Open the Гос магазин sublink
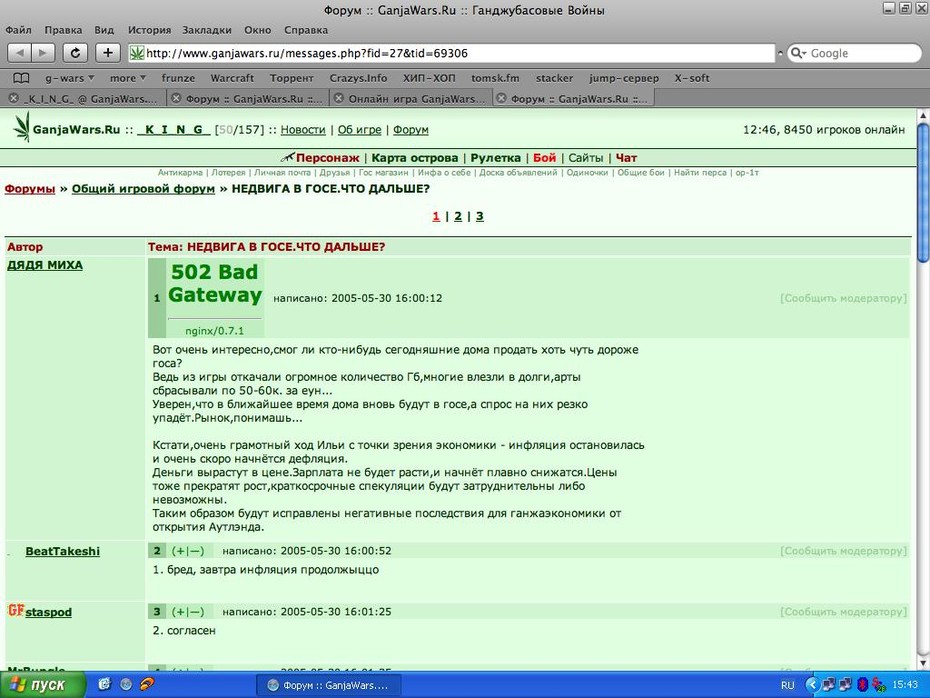 coord(383,173)
